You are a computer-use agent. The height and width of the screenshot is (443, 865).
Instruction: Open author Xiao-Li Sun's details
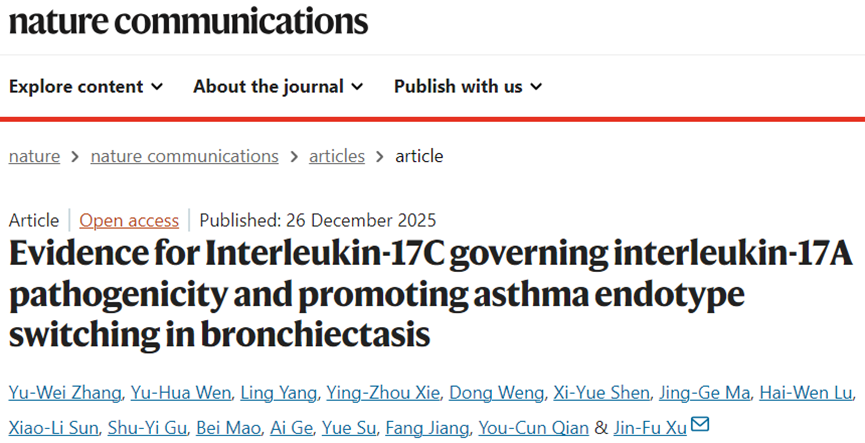pos(54,427)
